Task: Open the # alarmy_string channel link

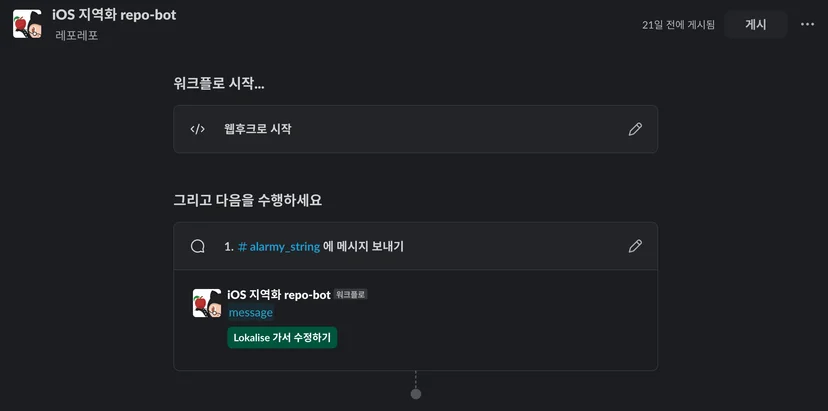Action: (279, 247)
